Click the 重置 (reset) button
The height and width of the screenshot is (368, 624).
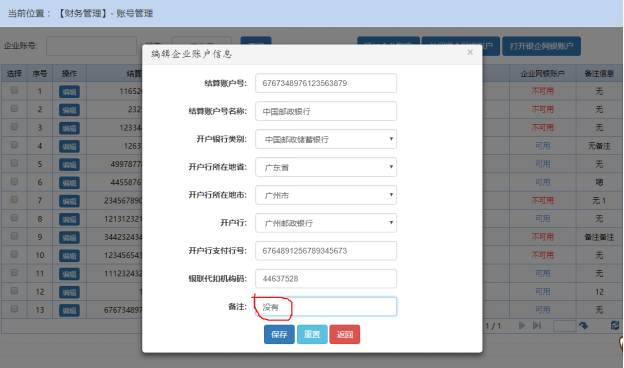pyautogui.click(x=312, y=334)
